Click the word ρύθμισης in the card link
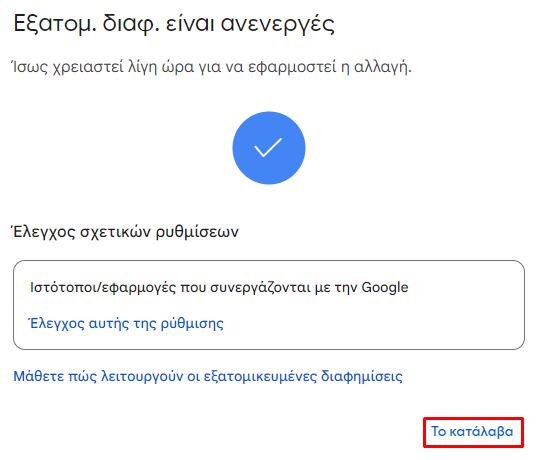The image size is (540, 460). coord(192,324)
